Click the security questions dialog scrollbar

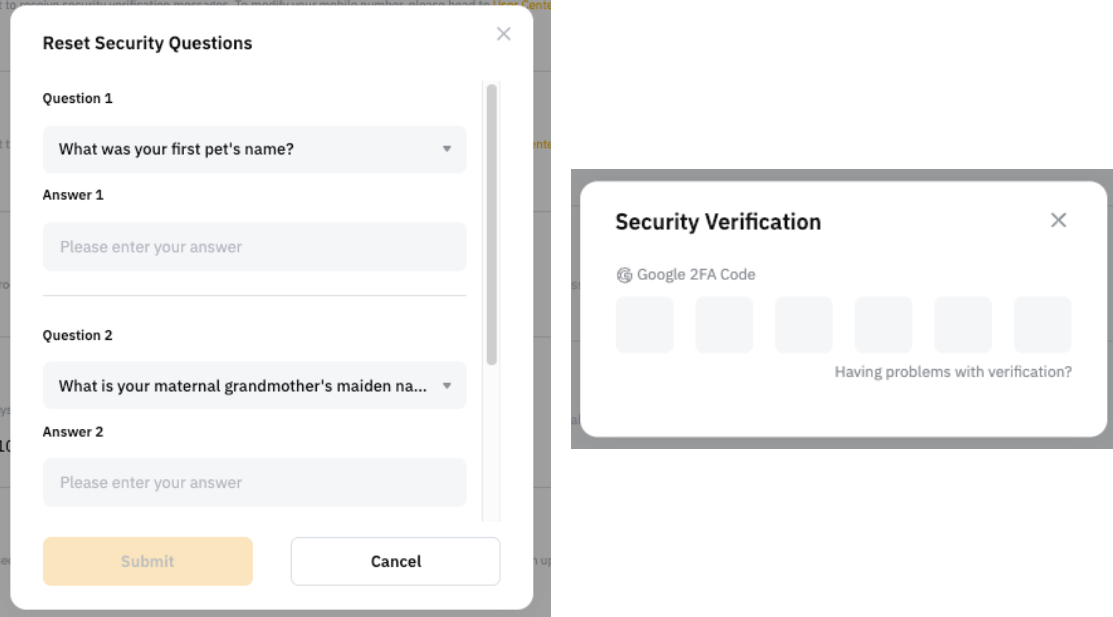pyautogui.click(x=491, y=225)
